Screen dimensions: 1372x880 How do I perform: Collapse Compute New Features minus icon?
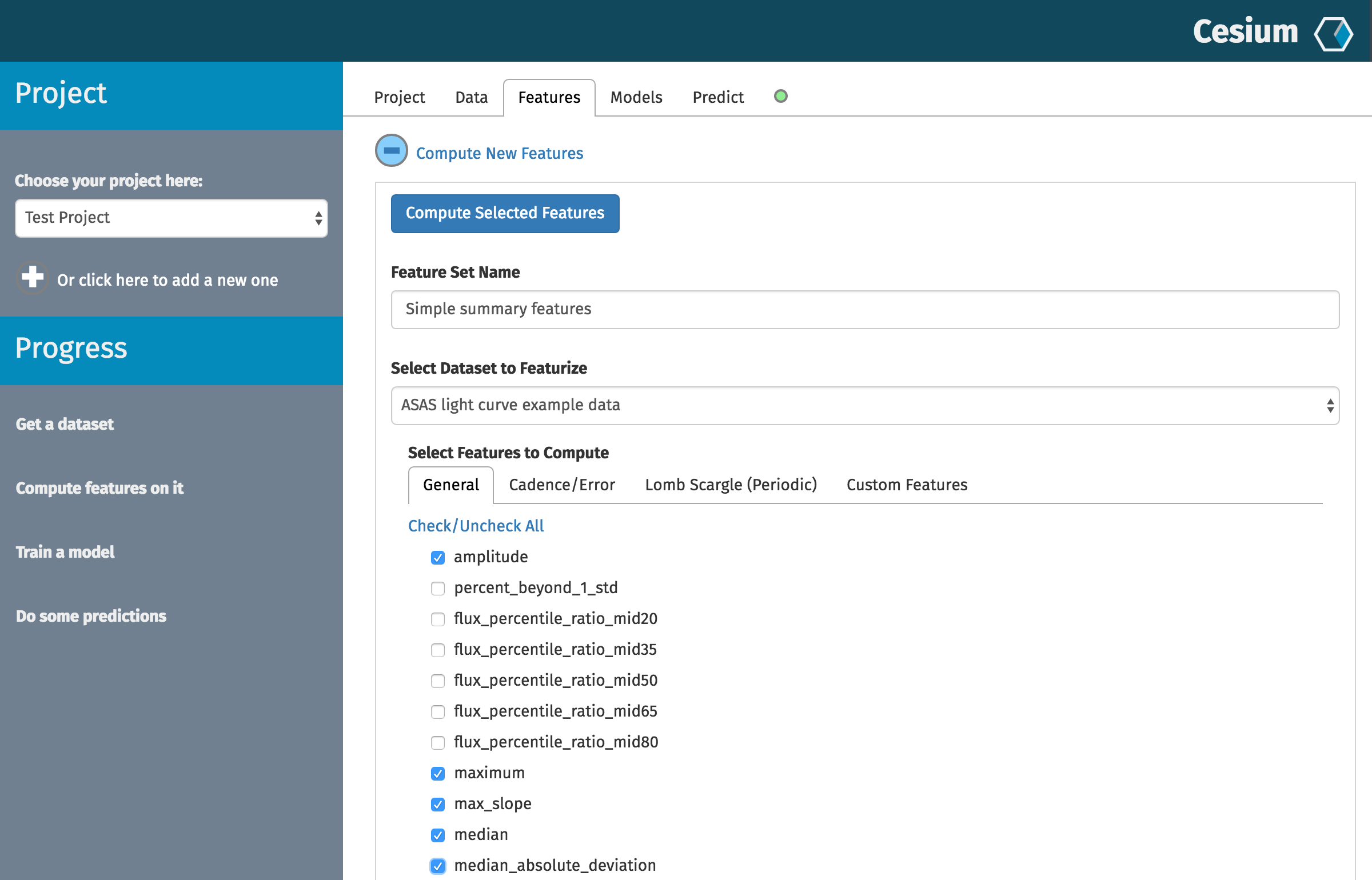[392, 151]
